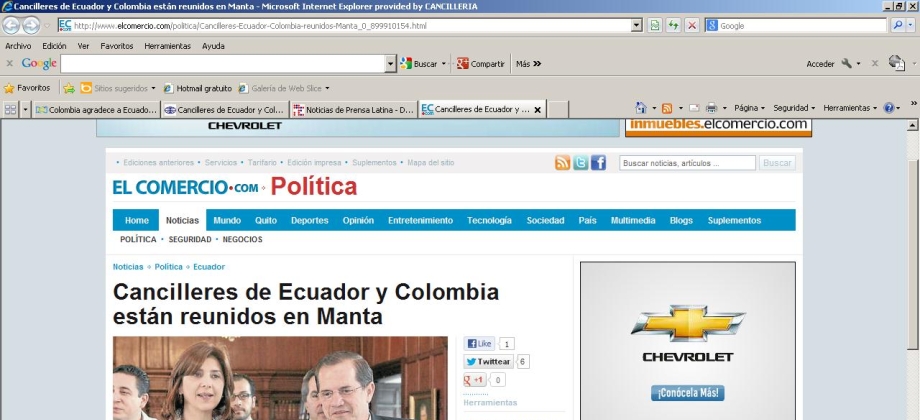
Task: Click the Google toolbar Buscar button
Action: [x=418, y=63]
